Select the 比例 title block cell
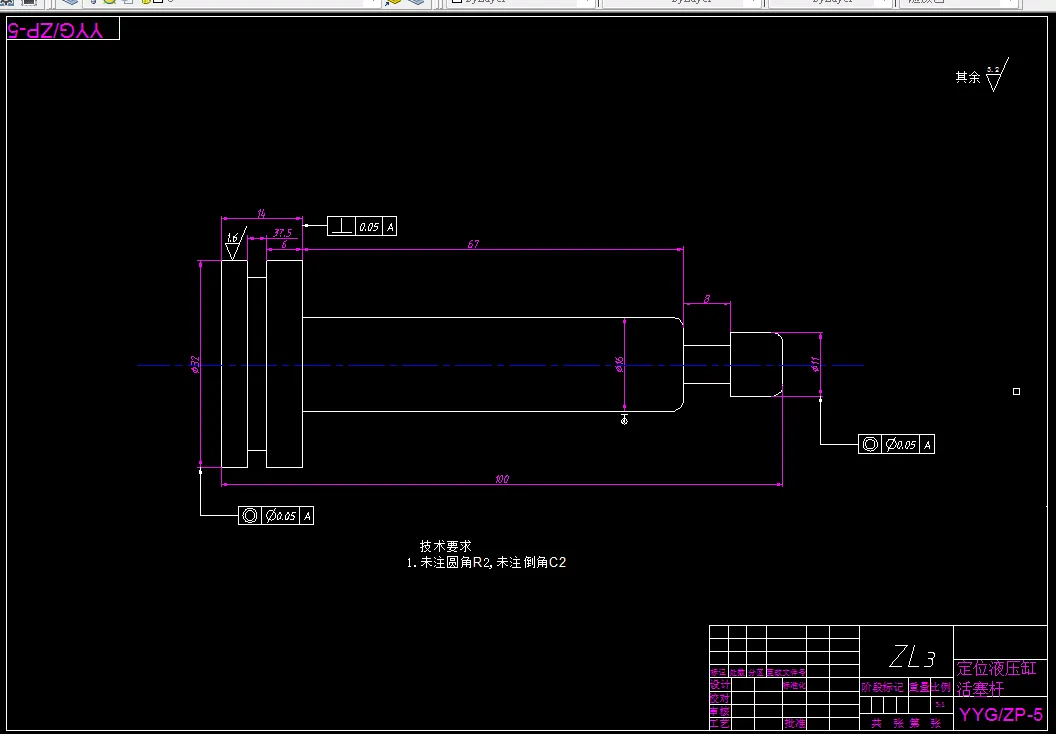 [x=941, y=688]
